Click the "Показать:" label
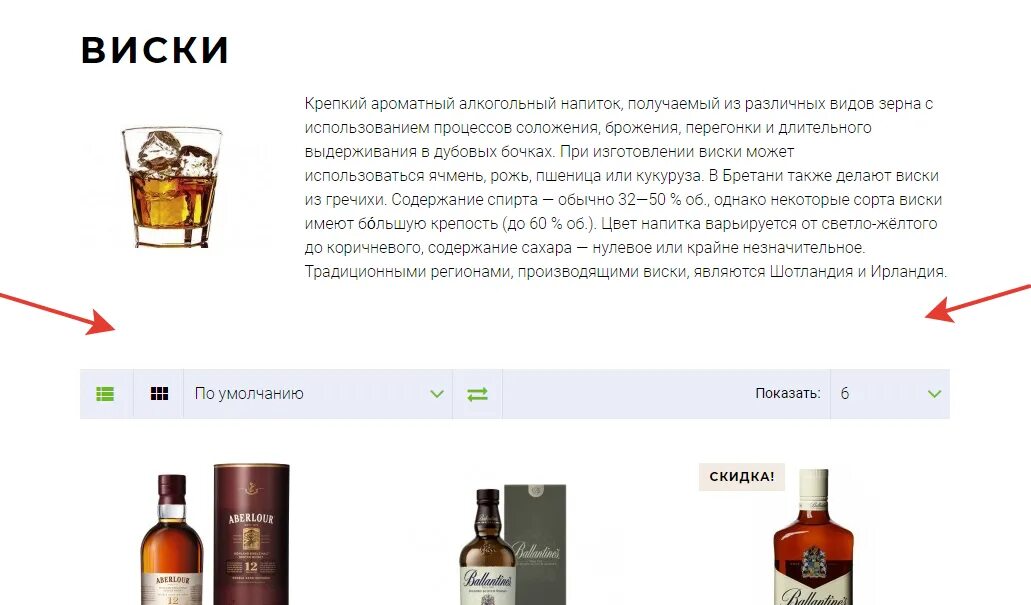 pyautogui.click(x=788, y=393)
